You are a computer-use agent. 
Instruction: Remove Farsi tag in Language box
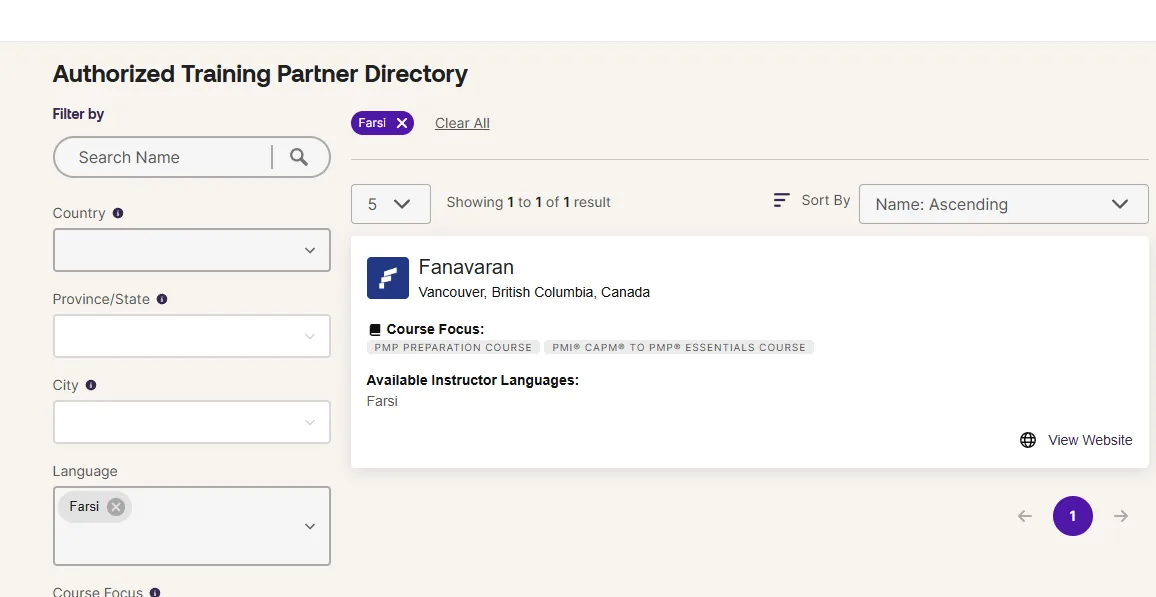pyautogui.click(x=116, y=506)
